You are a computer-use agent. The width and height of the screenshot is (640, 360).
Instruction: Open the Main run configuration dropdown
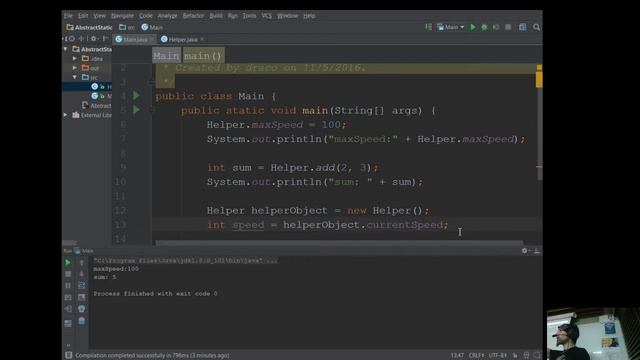pyautogui.click(x=451, y=27)
